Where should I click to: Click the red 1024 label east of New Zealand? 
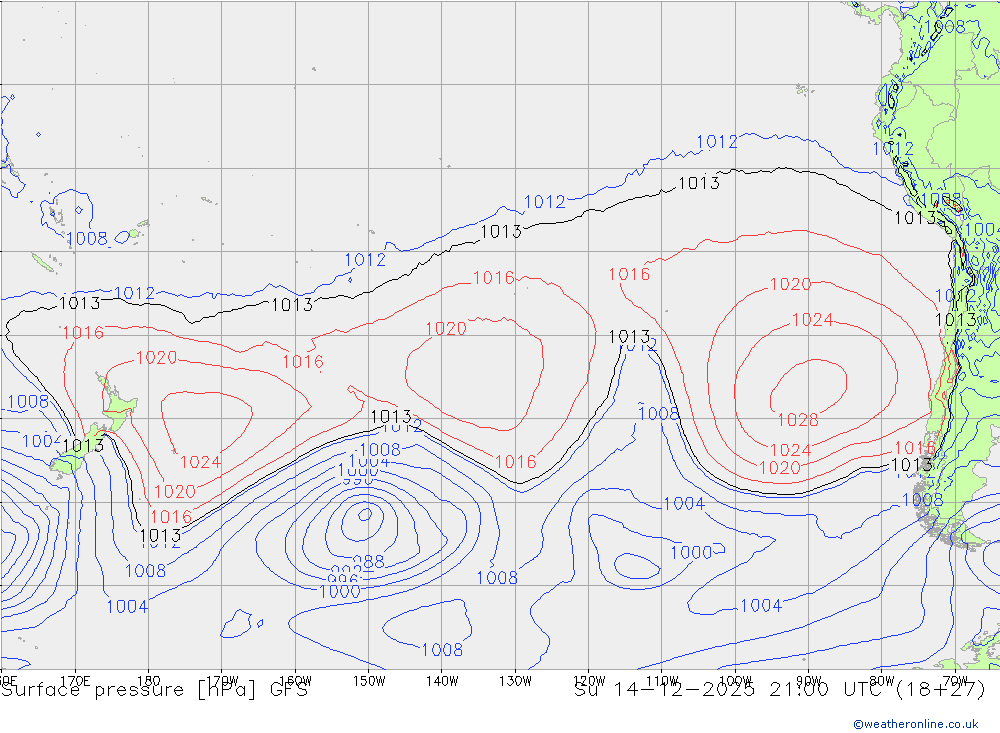click(200, 462)
